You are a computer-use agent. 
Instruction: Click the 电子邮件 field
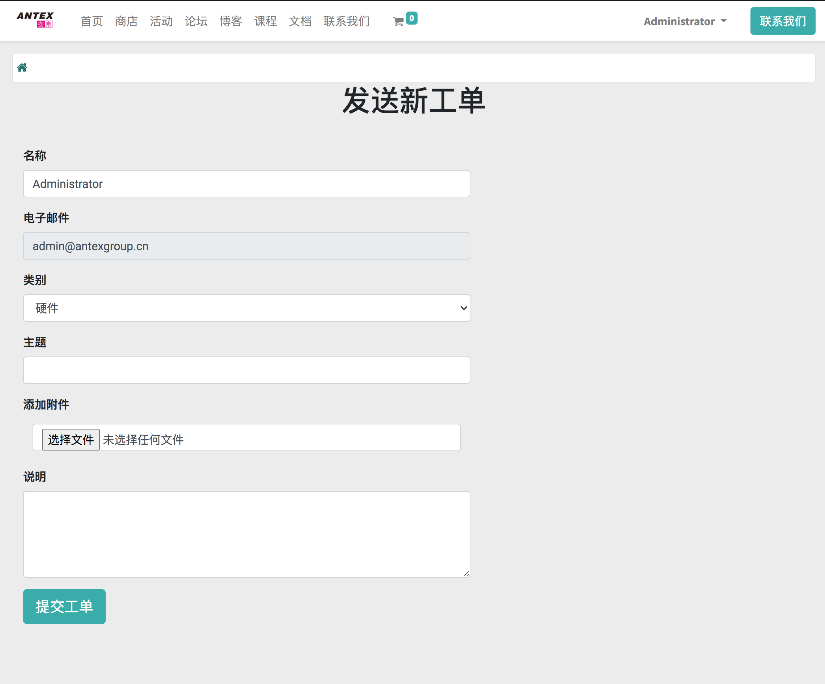[x=246, y=246]
